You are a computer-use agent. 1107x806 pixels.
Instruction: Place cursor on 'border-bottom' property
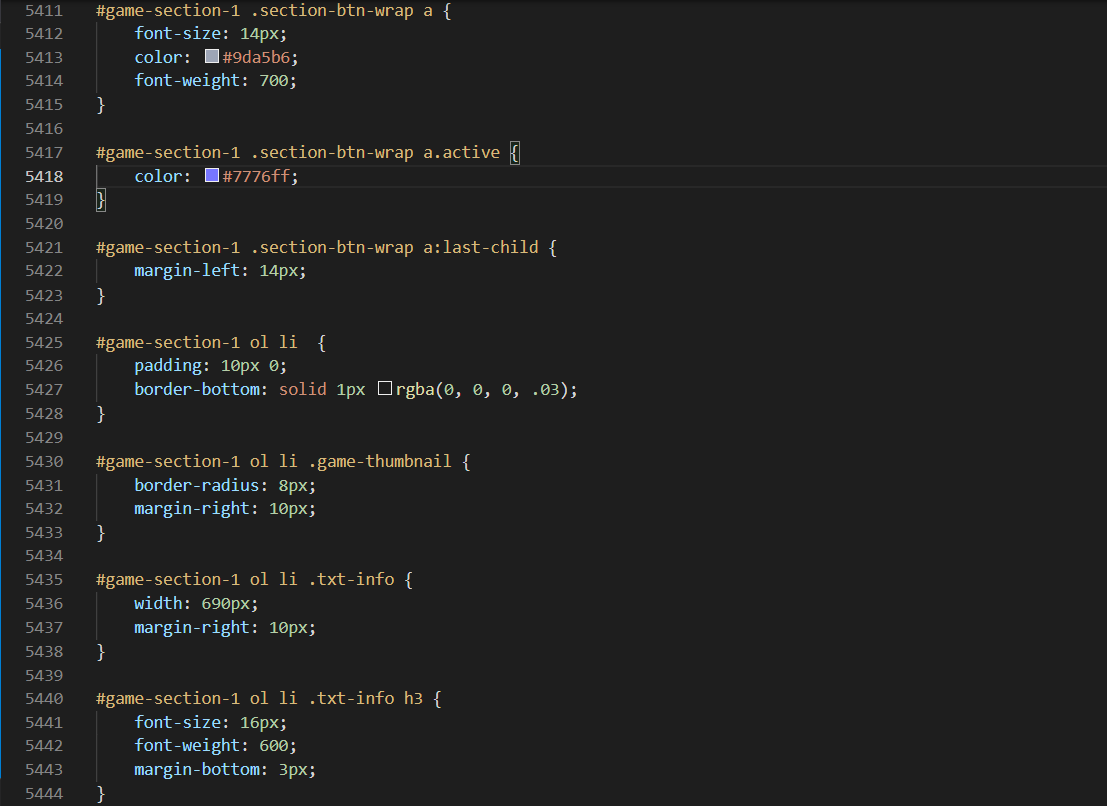[x=197, y=390]
